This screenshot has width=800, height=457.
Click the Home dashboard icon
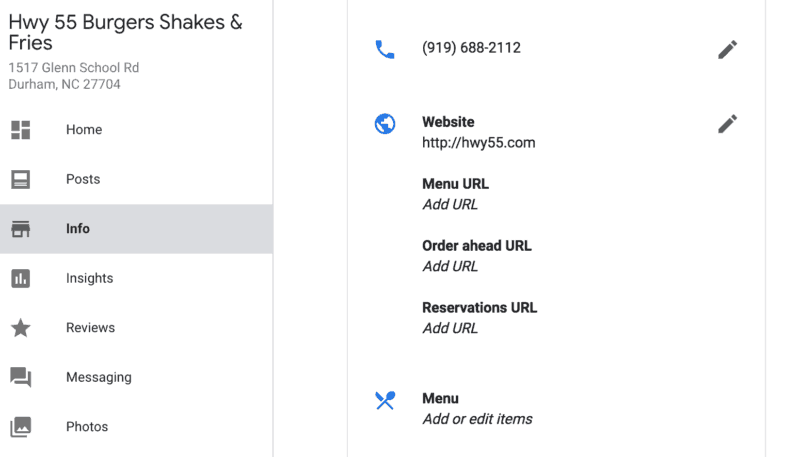click(21, 130)
